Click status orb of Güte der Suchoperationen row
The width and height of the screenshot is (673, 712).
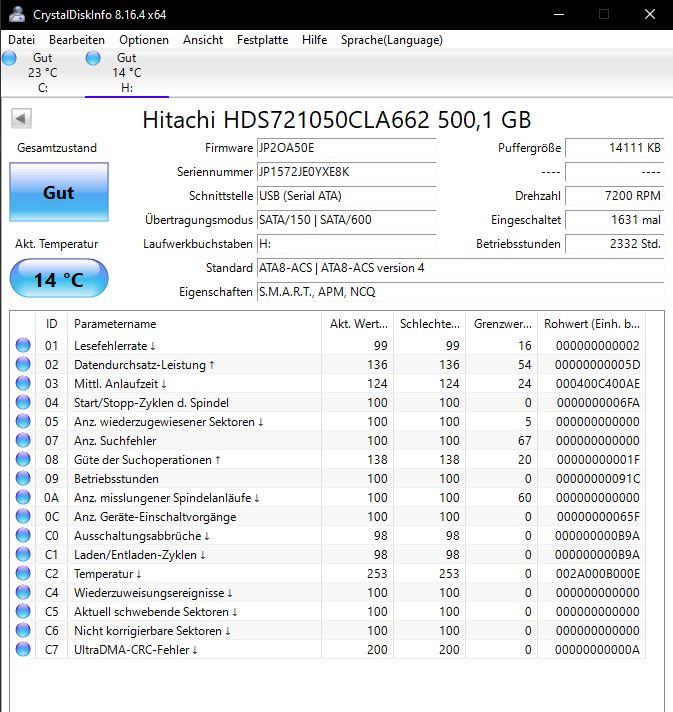(23, 460)
